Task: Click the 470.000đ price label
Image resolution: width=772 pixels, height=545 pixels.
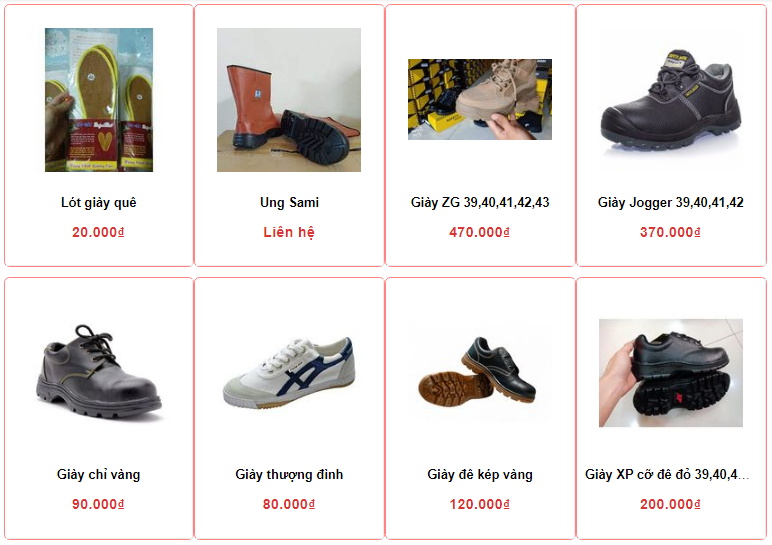Action: (480, 232)
